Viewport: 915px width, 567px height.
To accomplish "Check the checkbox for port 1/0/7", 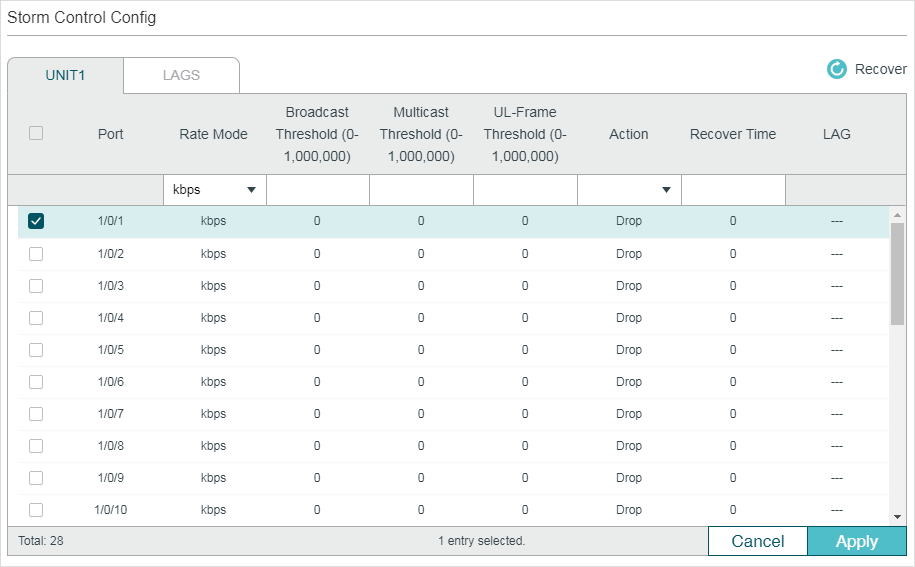I will (x=36, y=414).
